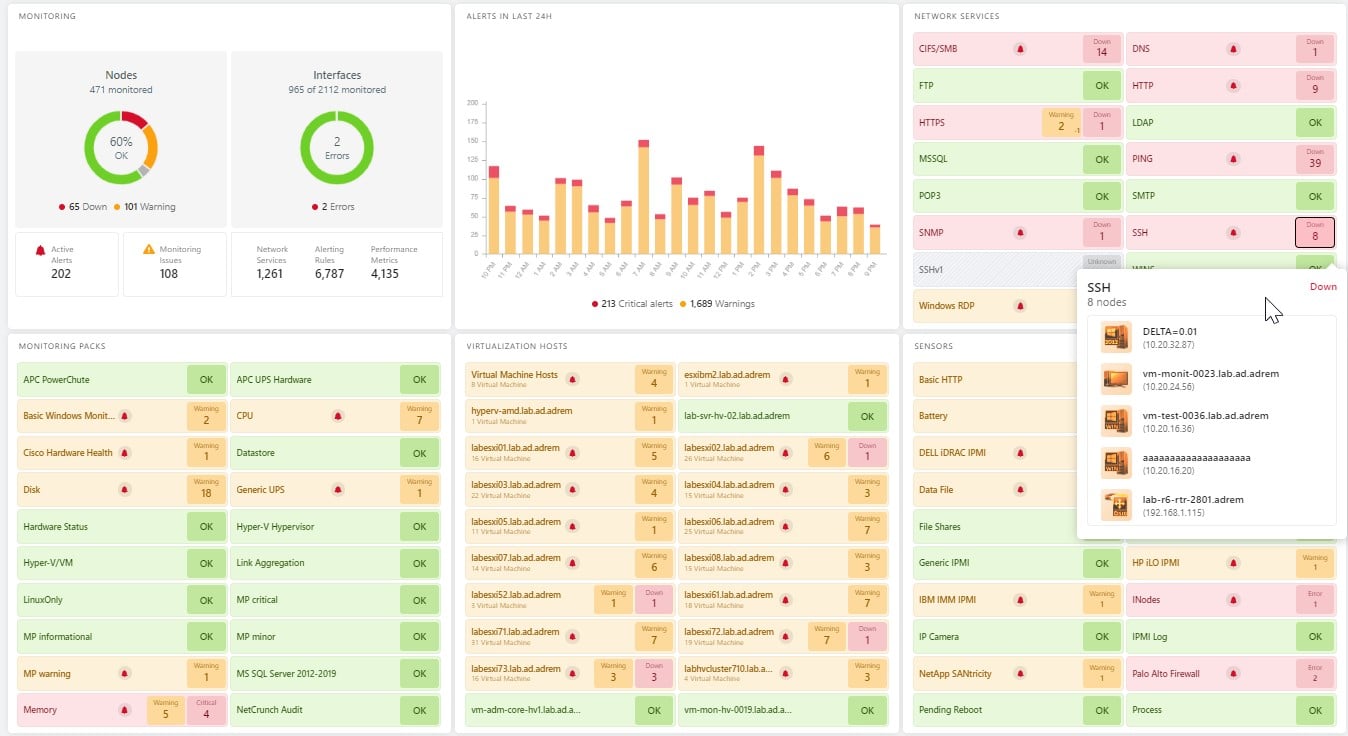Open the hyperv-amd.lab.ad.adrem host

tap(570, 416)
